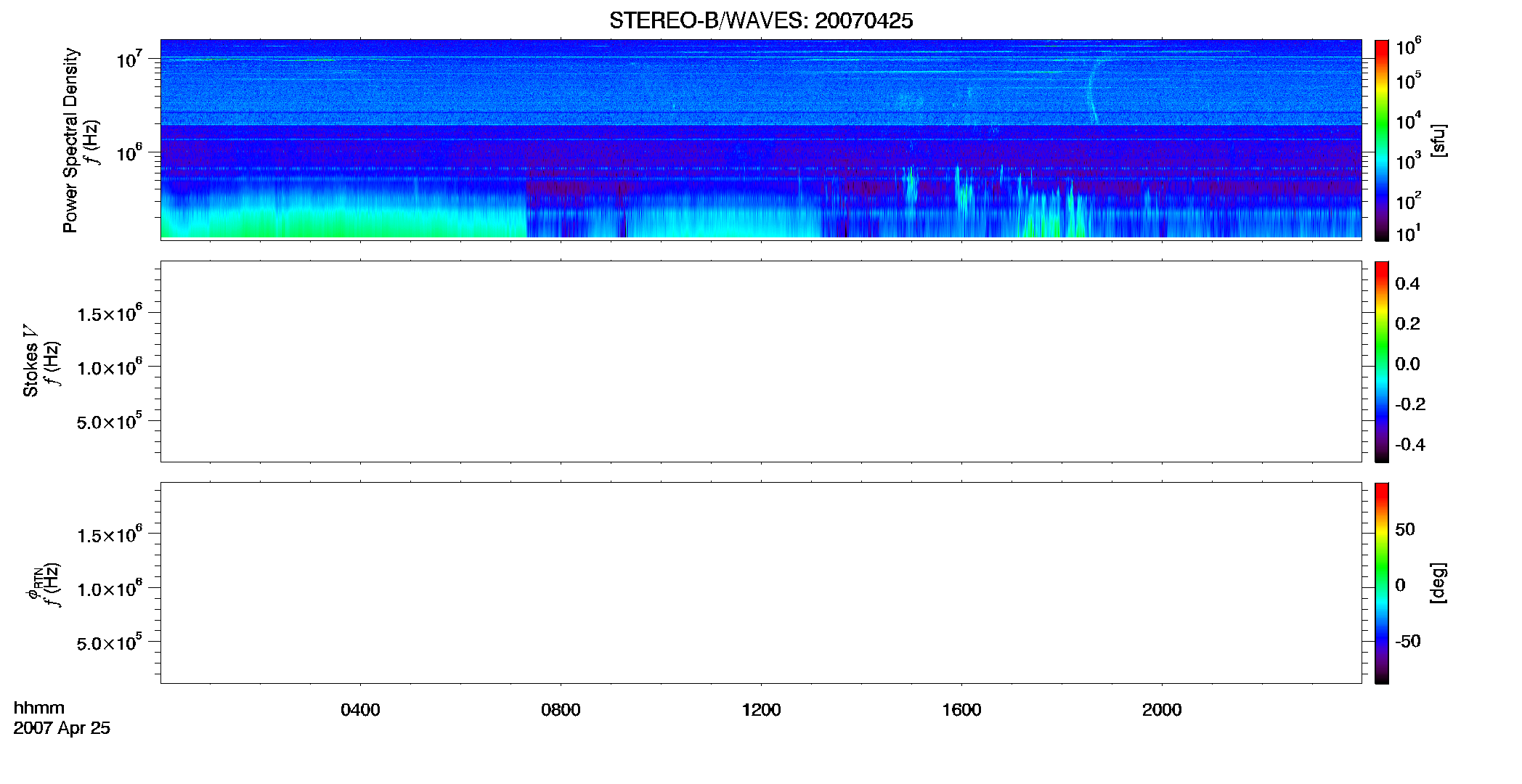Click the 2000 time tick label
1522x784 pixels.
[1162, 710]
